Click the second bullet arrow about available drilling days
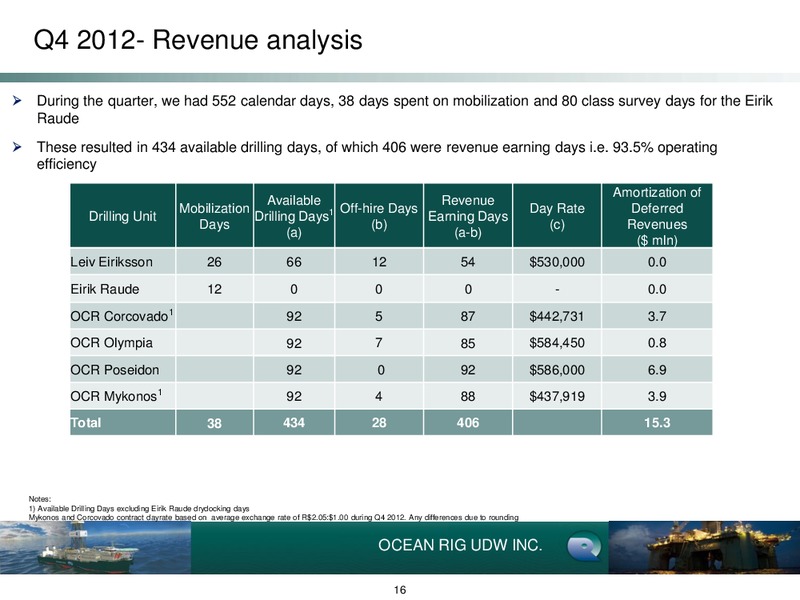Image resolution: width=800 pixels, height=600 pixels. tap(17, 147)
